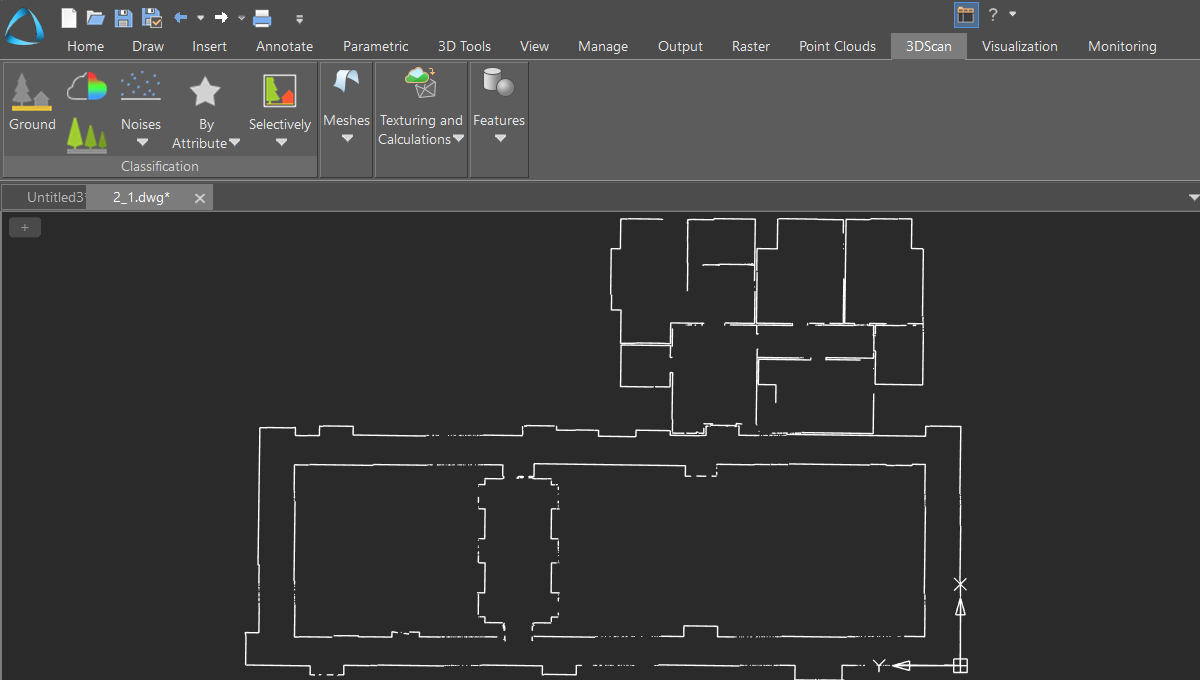Click the green trees vegetation icon
This screenshot has width=1200, height=680.
(x=87, y=134)
